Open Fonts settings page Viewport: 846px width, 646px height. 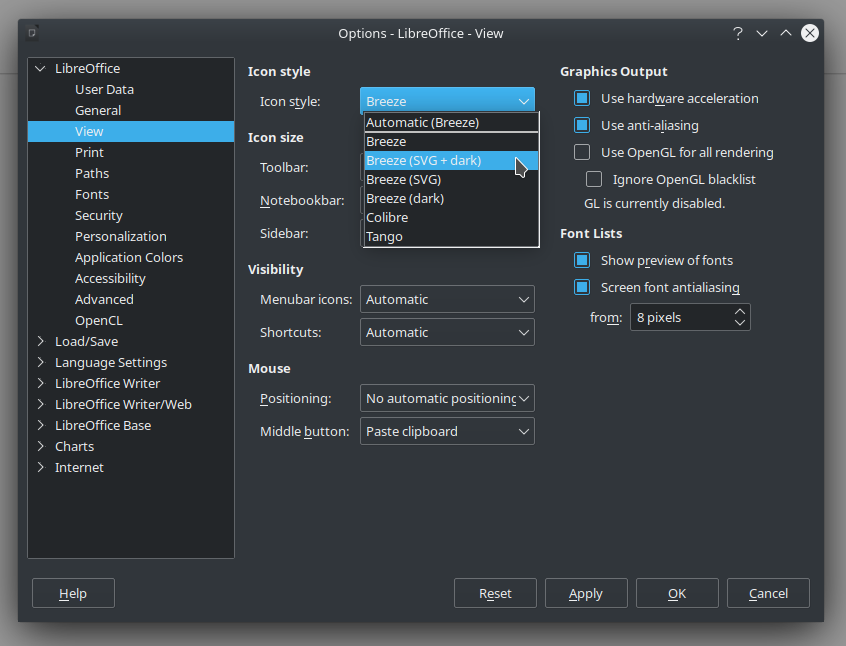pyautogui.click(x=92, y=195)
